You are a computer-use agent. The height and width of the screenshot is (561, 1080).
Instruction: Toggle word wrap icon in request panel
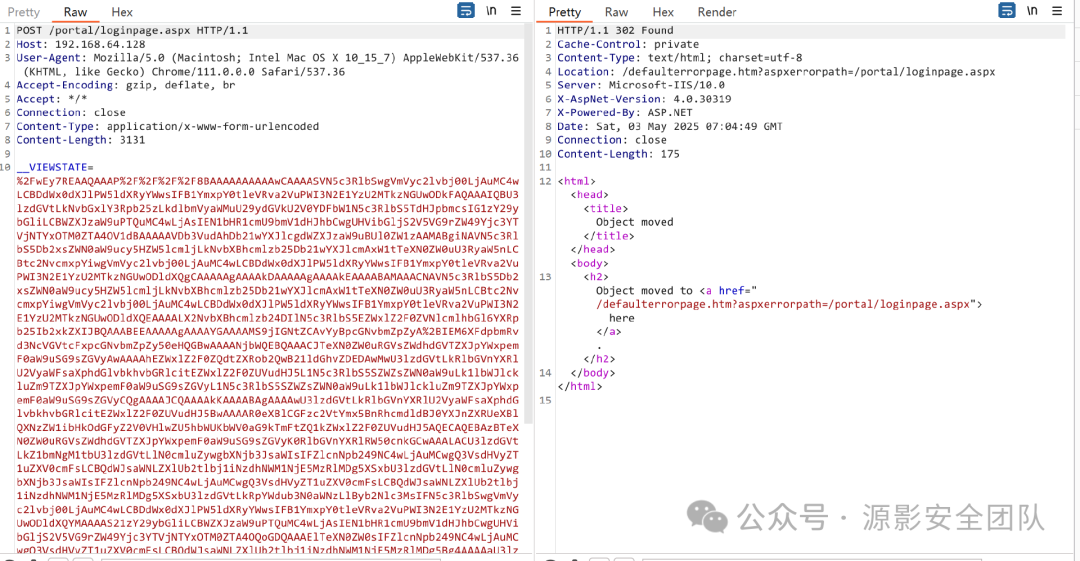(x=466, y=10)
